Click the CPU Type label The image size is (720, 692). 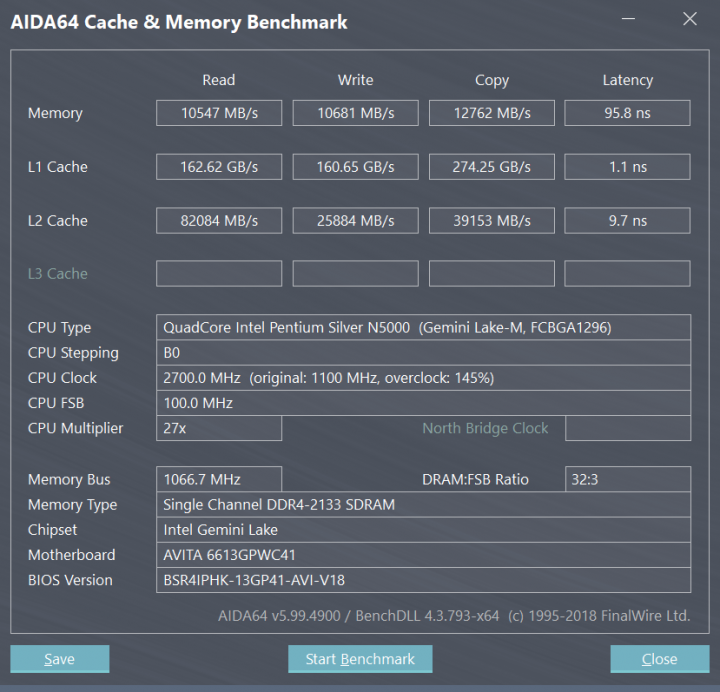tap(59, 328)
